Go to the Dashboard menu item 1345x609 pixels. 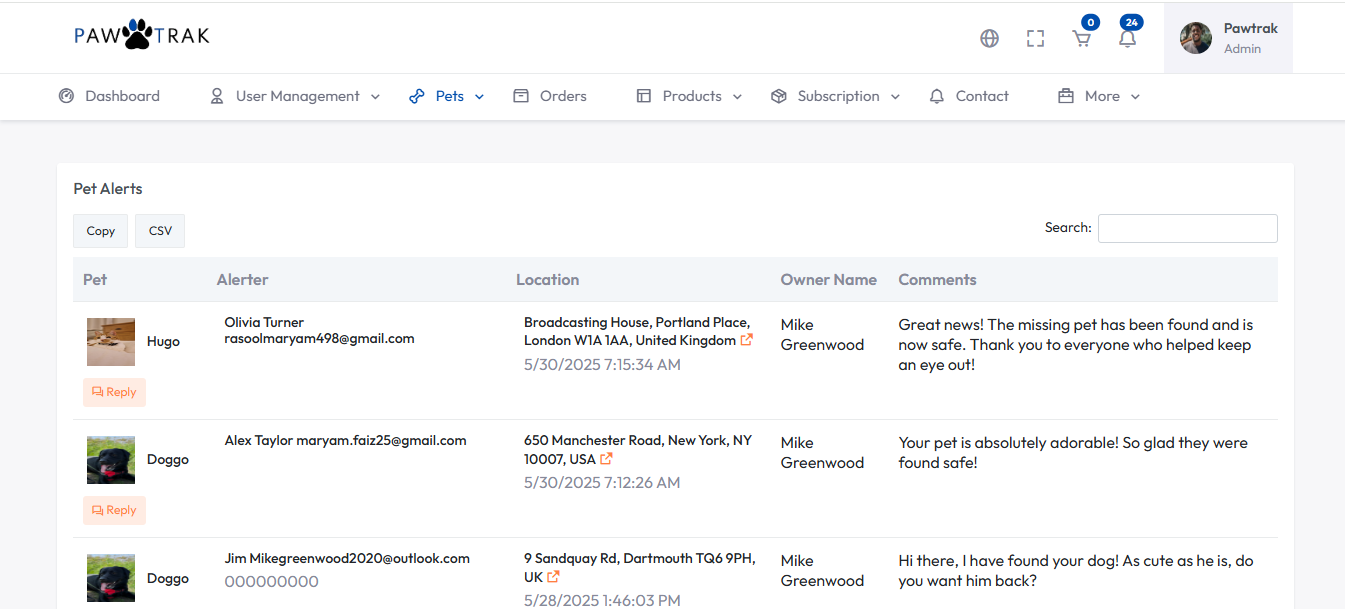point(109,96)
